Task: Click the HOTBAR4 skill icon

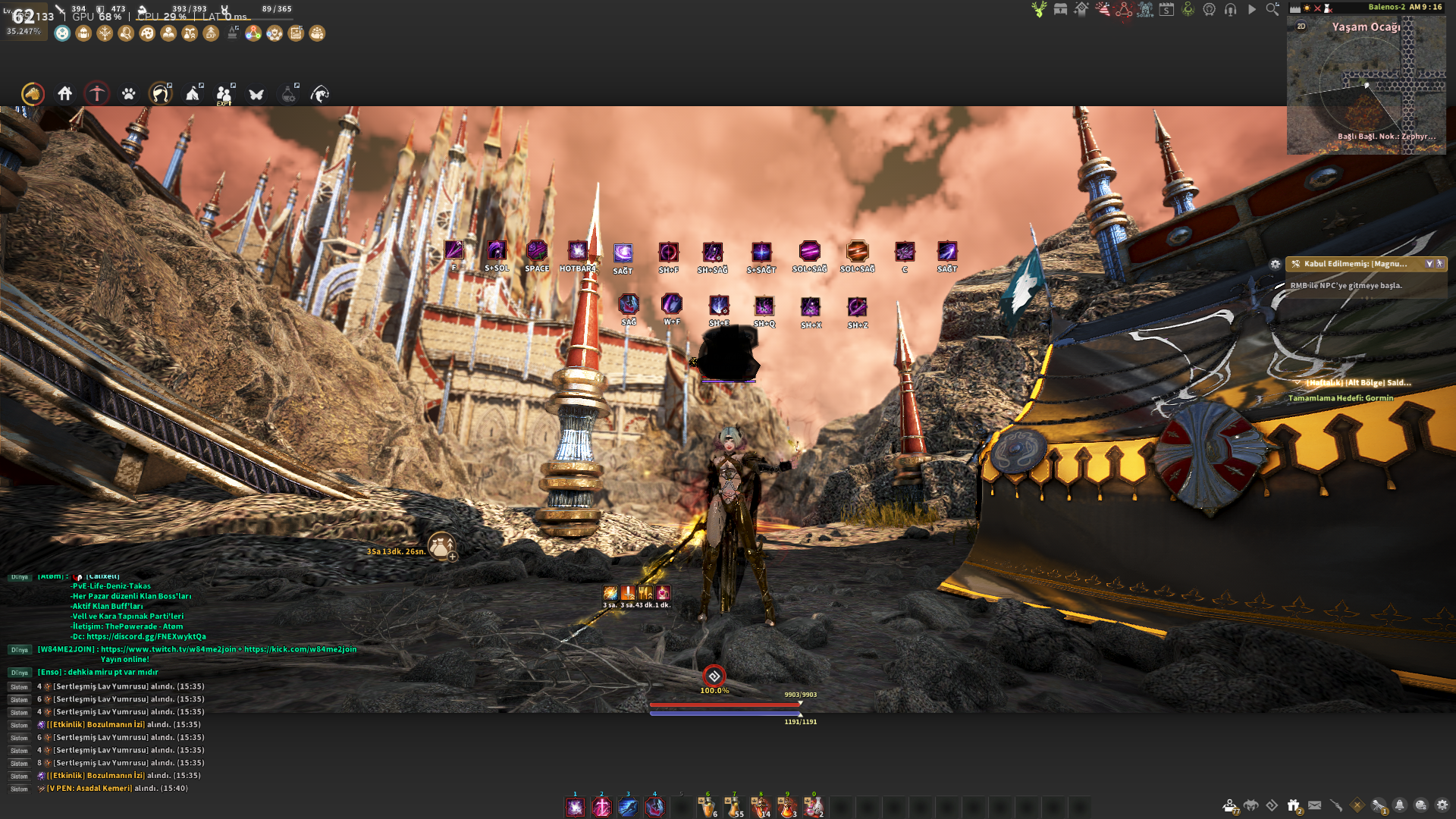Action: click(578, 250)
